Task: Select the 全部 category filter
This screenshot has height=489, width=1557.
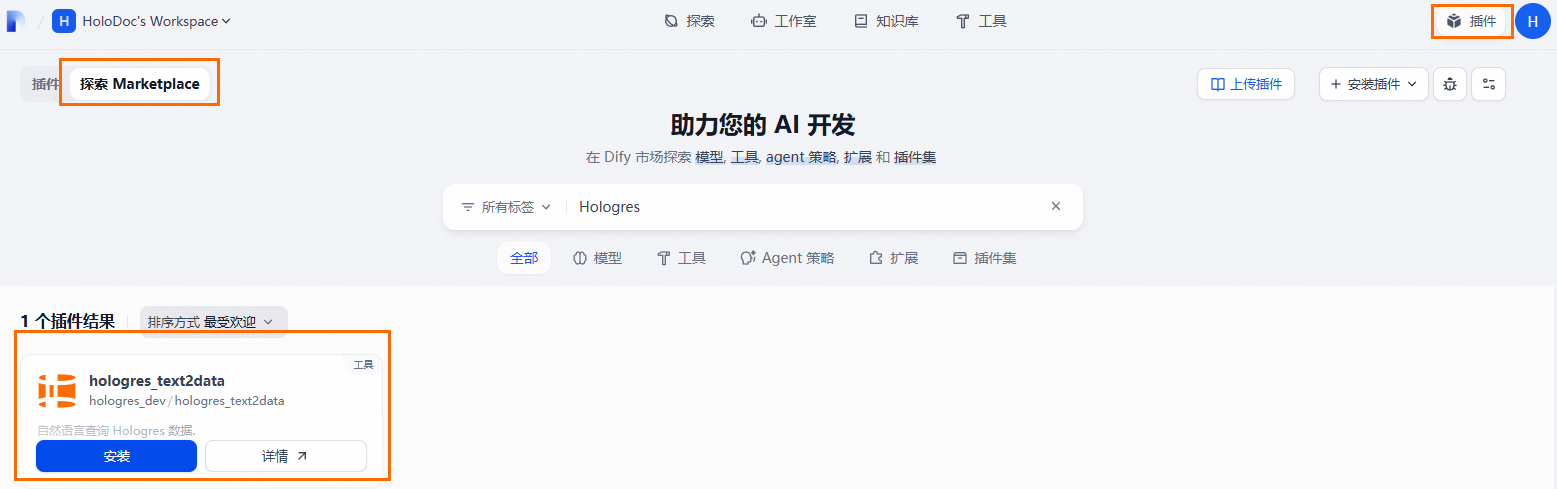Action: [x=524, y=258]
